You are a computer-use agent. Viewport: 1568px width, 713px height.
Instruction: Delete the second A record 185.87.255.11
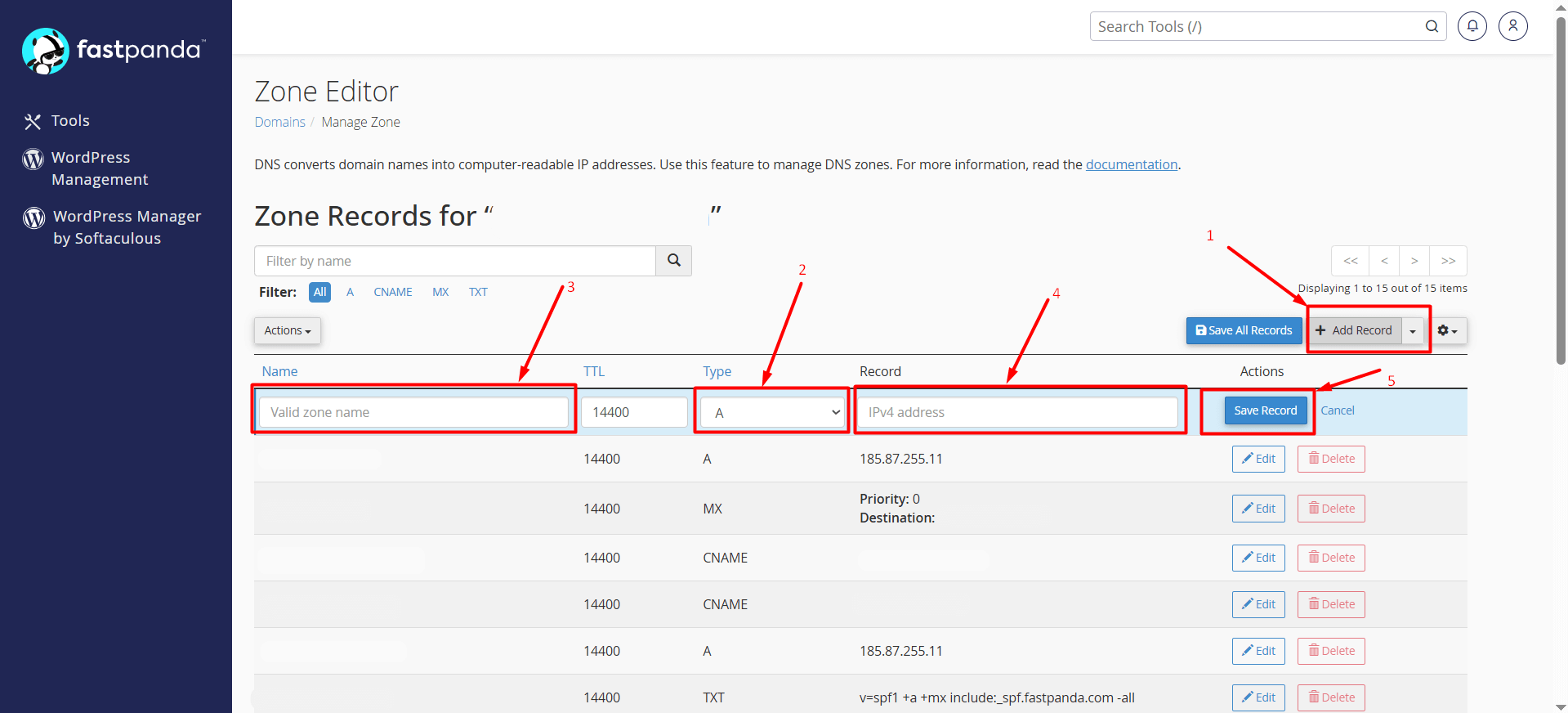pos(1331,651)
